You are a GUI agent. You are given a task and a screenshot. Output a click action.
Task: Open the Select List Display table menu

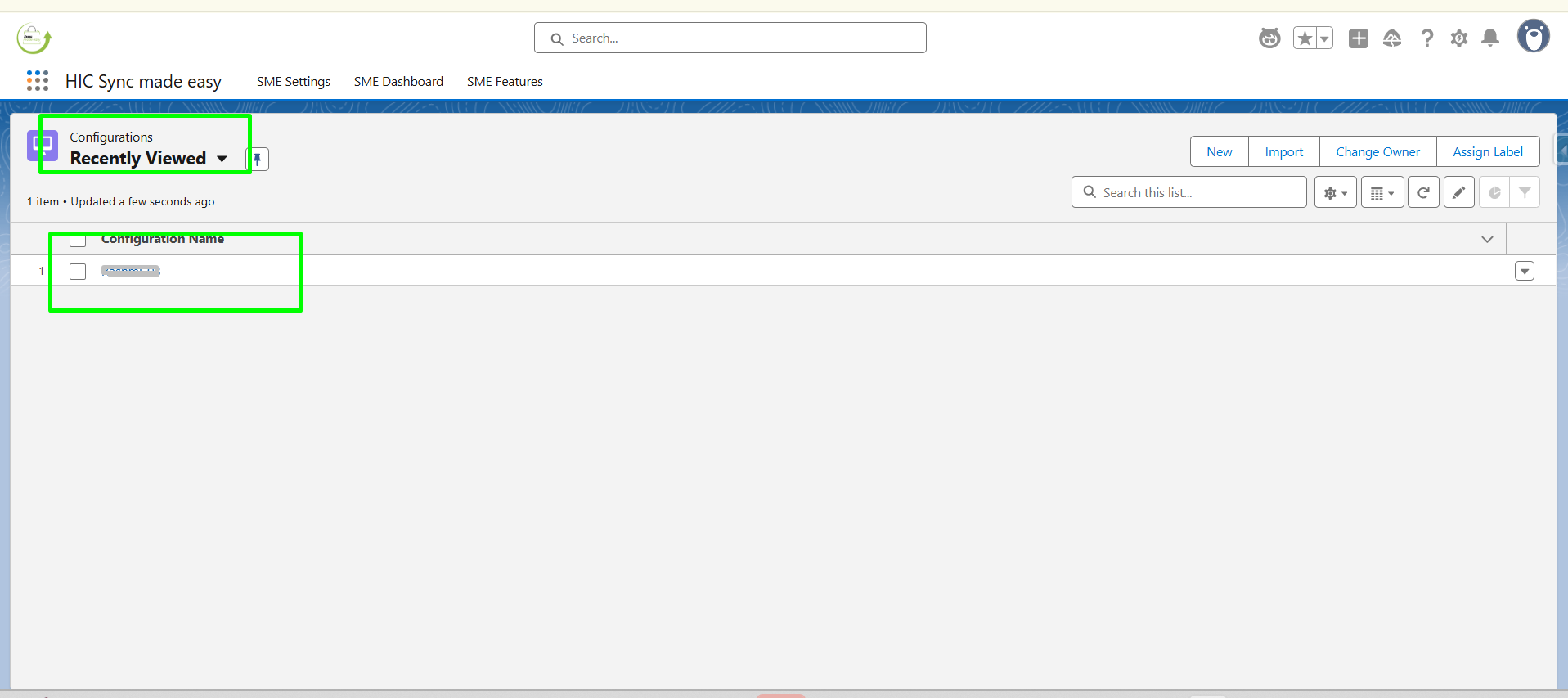[1382, 192]
